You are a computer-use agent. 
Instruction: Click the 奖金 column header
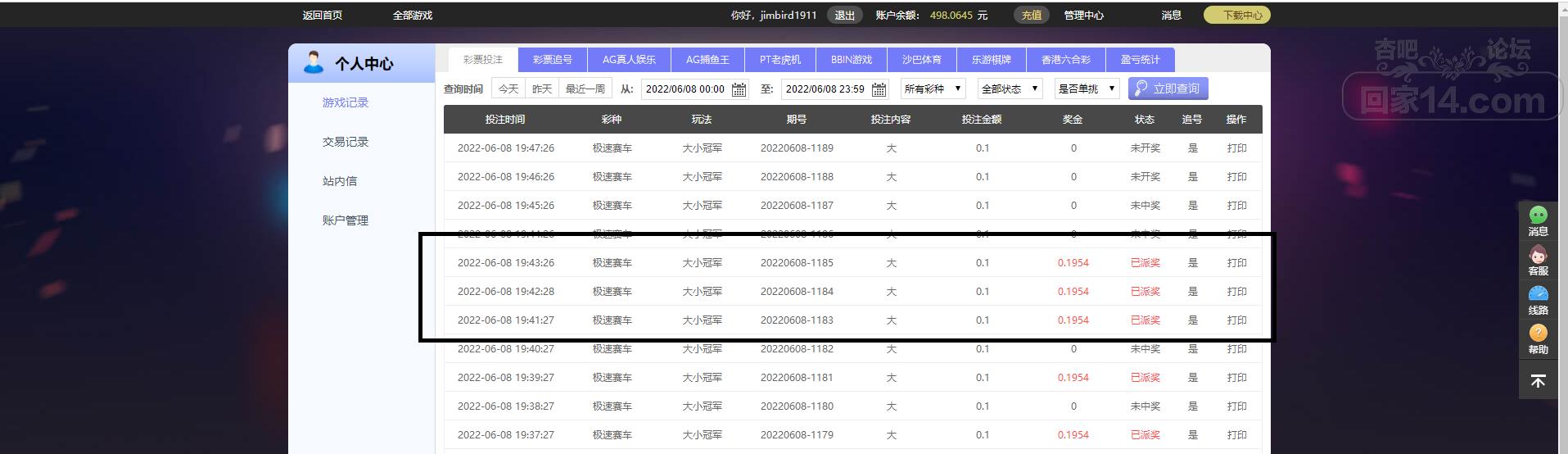tap(1073, 120)
